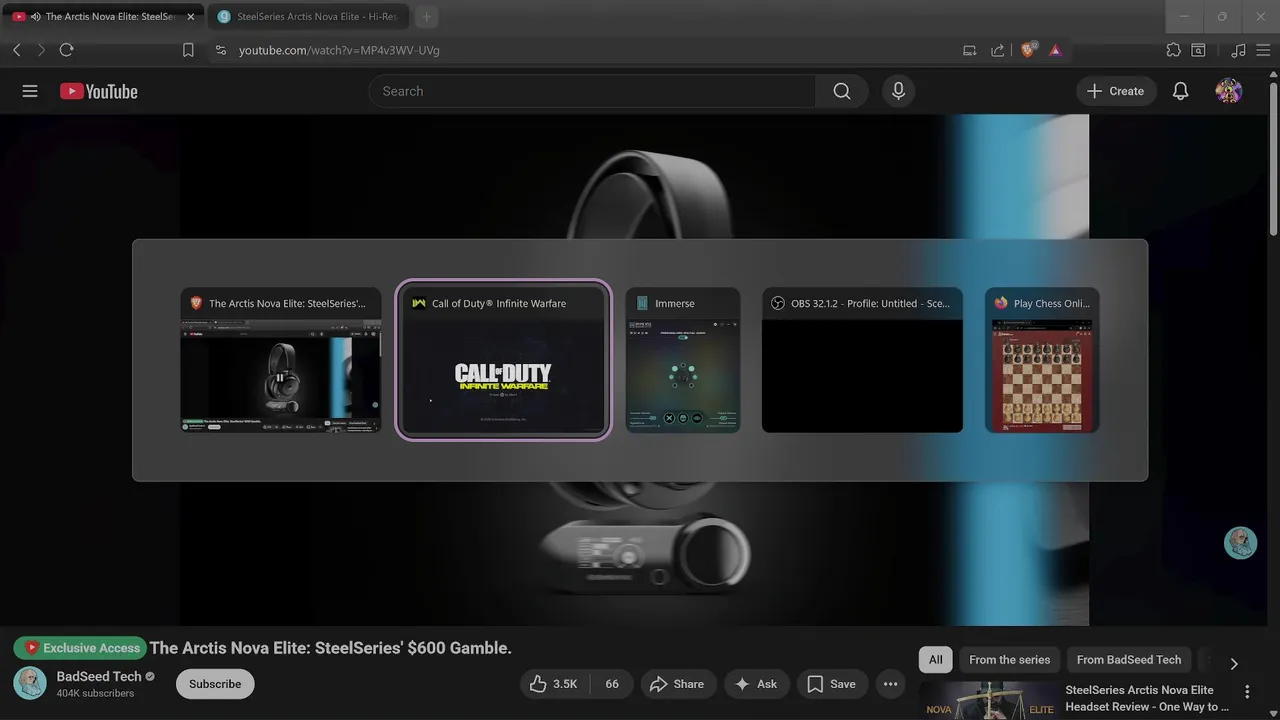Click the magnifier search button
Viewport: 1280px width, 720px height.
click(842, 91)
